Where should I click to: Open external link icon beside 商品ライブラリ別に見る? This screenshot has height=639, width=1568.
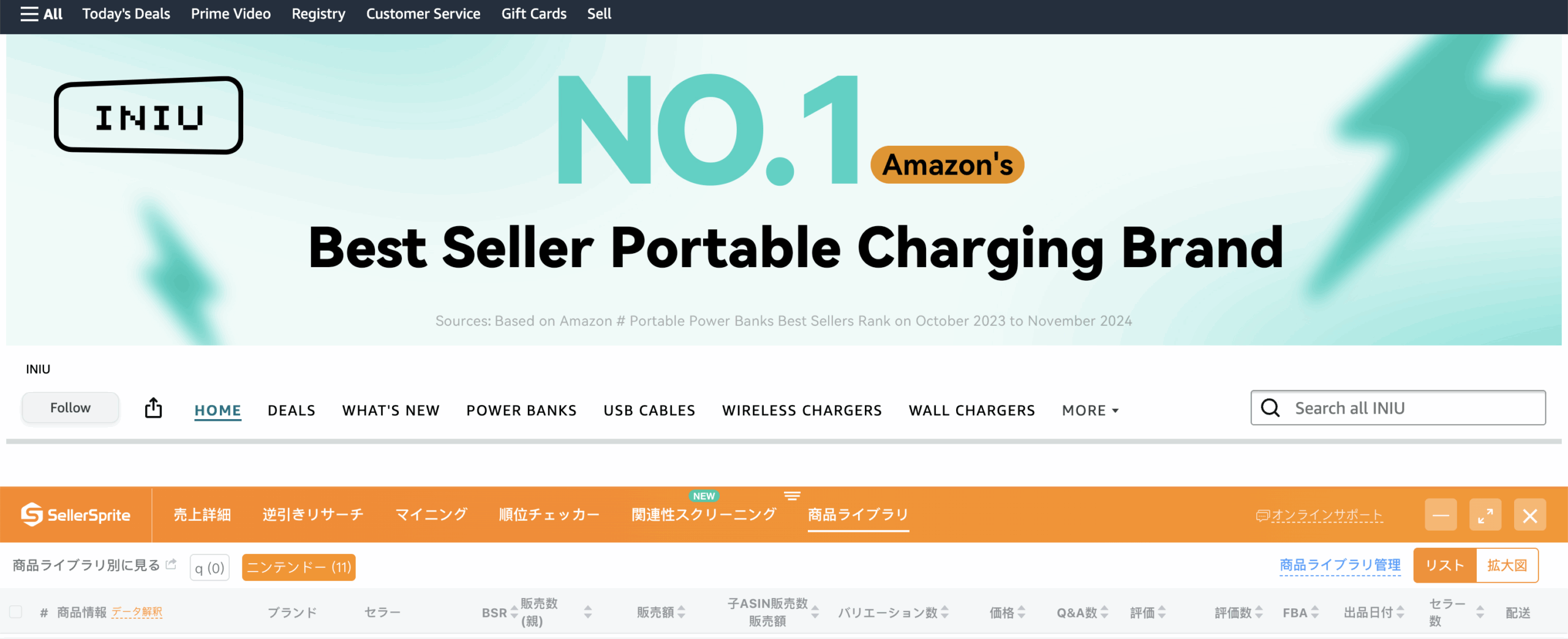pyautogui.click(x=171, y=564)
